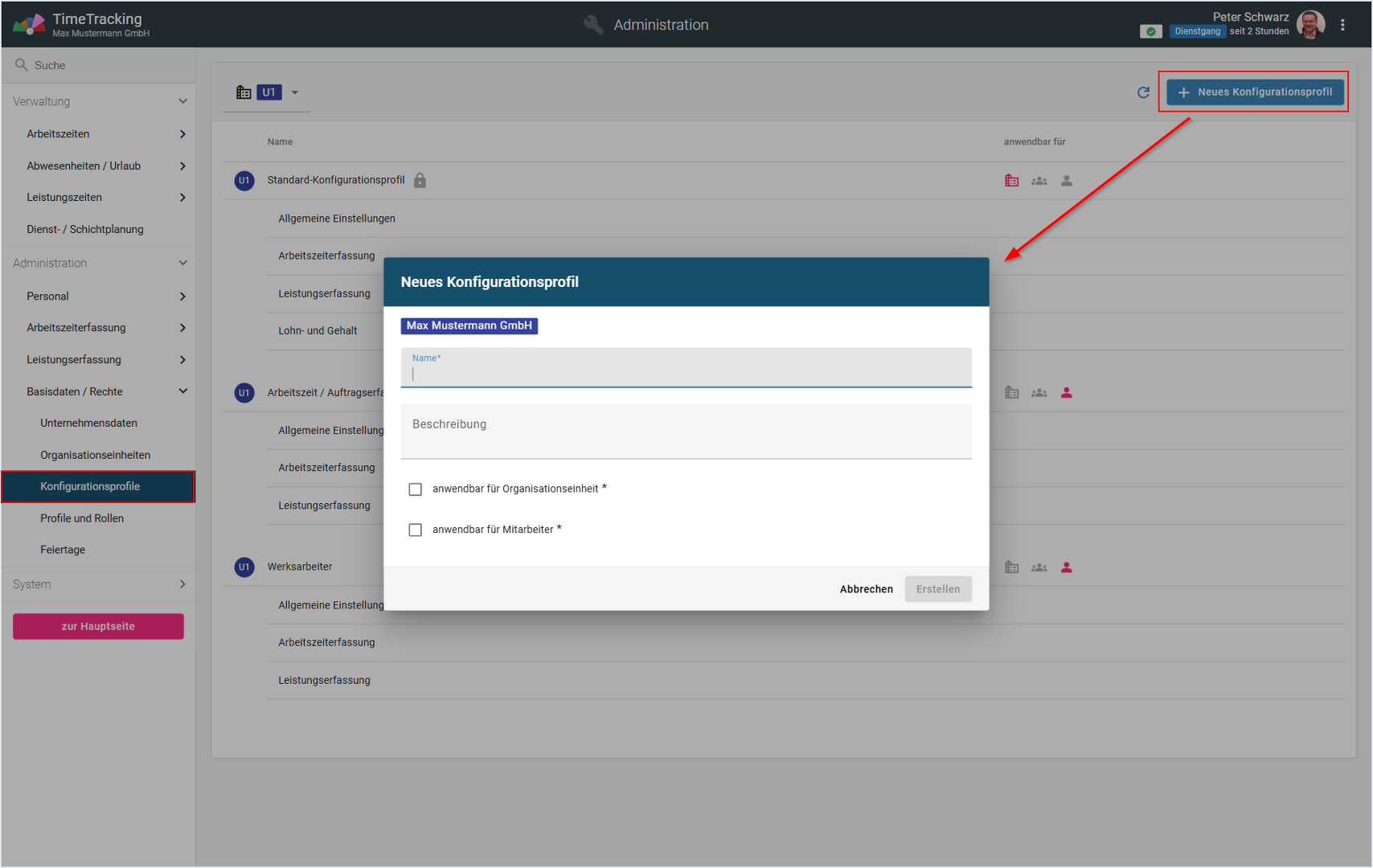Image resolution: width=1373 pixels, height=868 pixels.
Task: Click the green status icon next to Dienstgang
Action: tap(1150, 31)
